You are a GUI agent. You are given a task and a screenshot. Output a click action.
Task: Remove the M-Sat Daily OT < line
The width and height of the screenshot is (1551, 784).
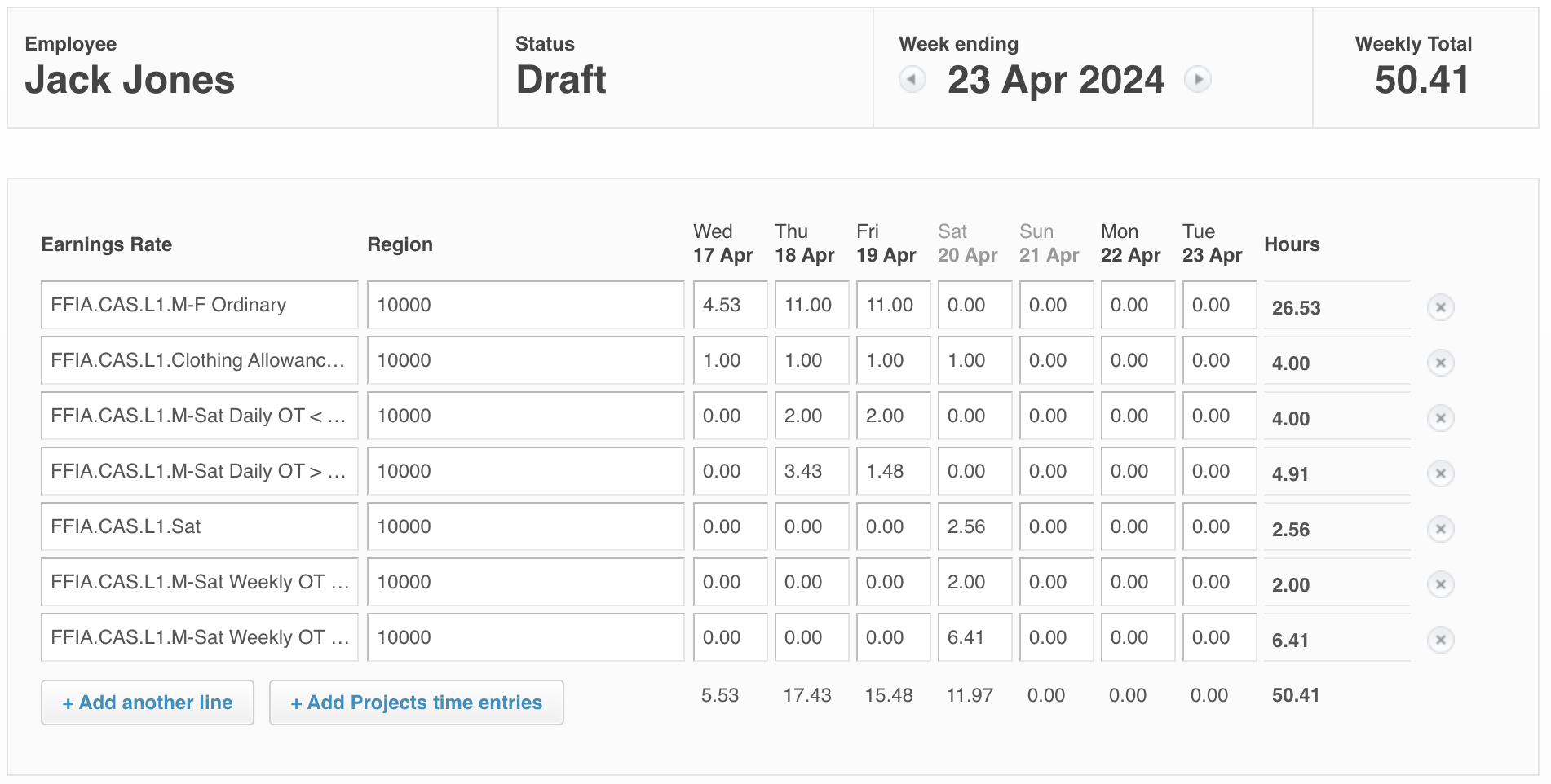(x=1441, y=418)
